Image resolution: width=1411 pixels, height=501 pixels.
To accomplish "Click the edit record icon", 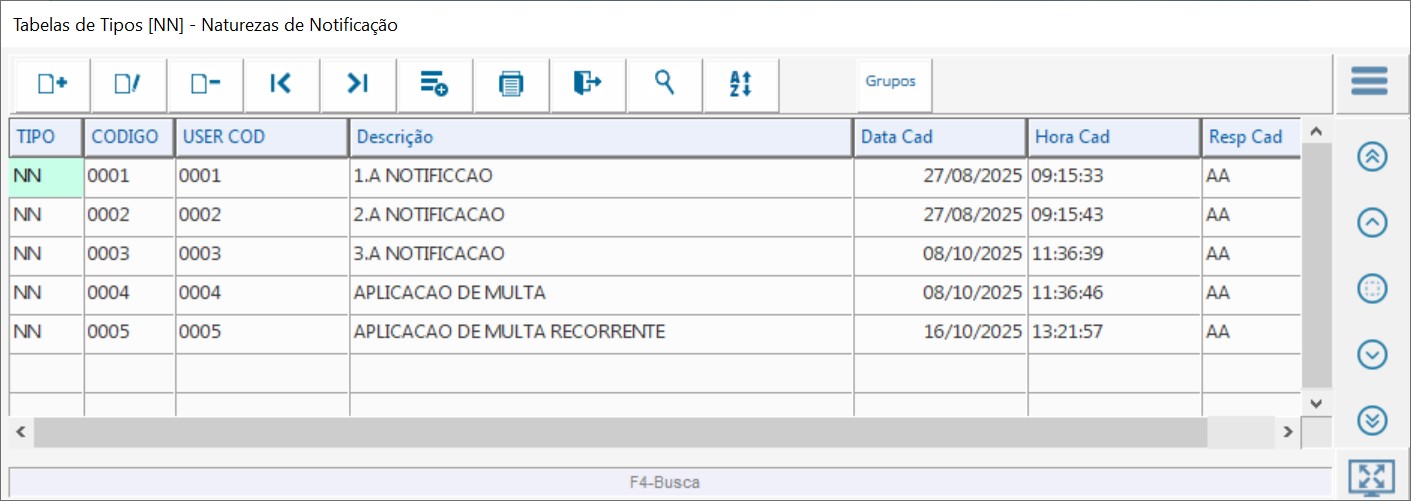I will pyautogui.click(x=128, y=84).
